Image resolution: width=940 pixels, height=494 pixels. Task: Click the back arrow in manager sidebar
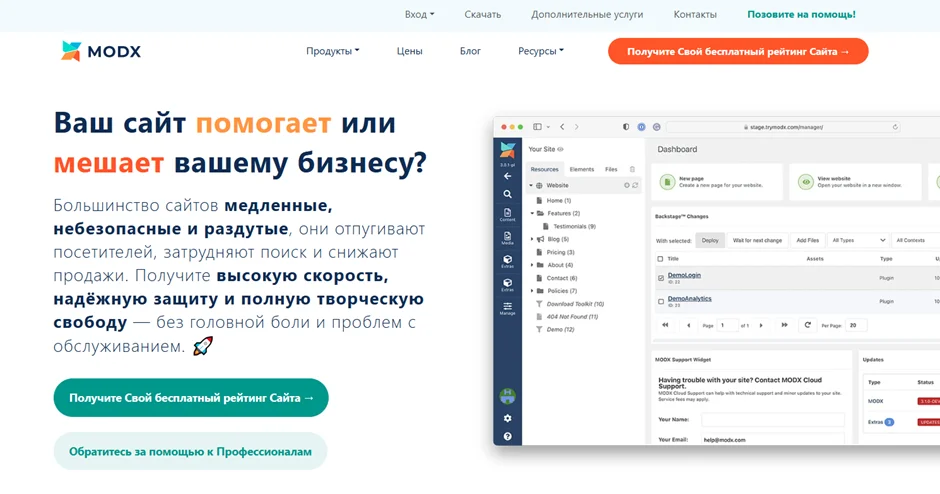click(x=508, y=176)
